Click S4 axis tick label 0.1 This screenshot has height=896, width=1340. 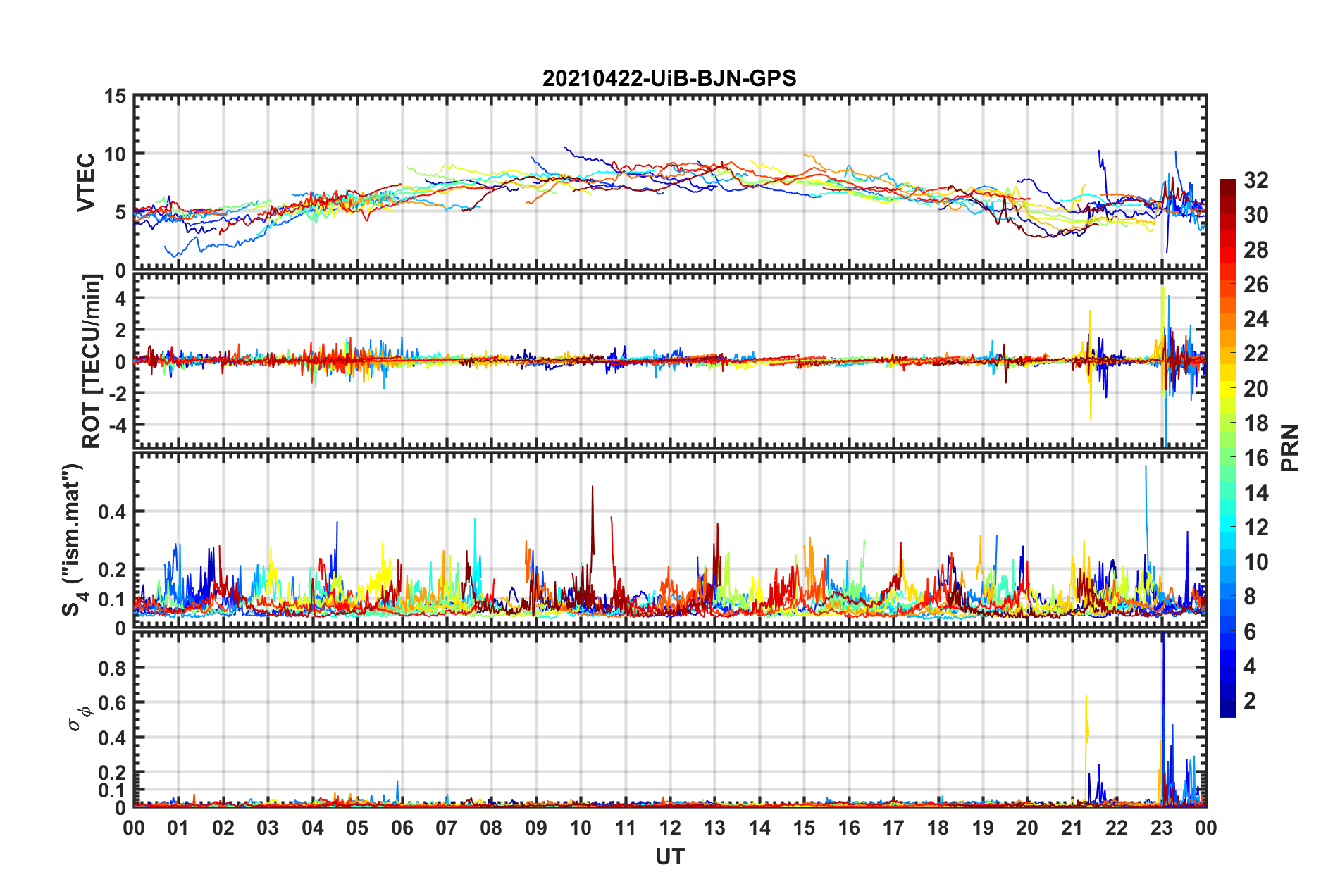(x=113, y=599)
